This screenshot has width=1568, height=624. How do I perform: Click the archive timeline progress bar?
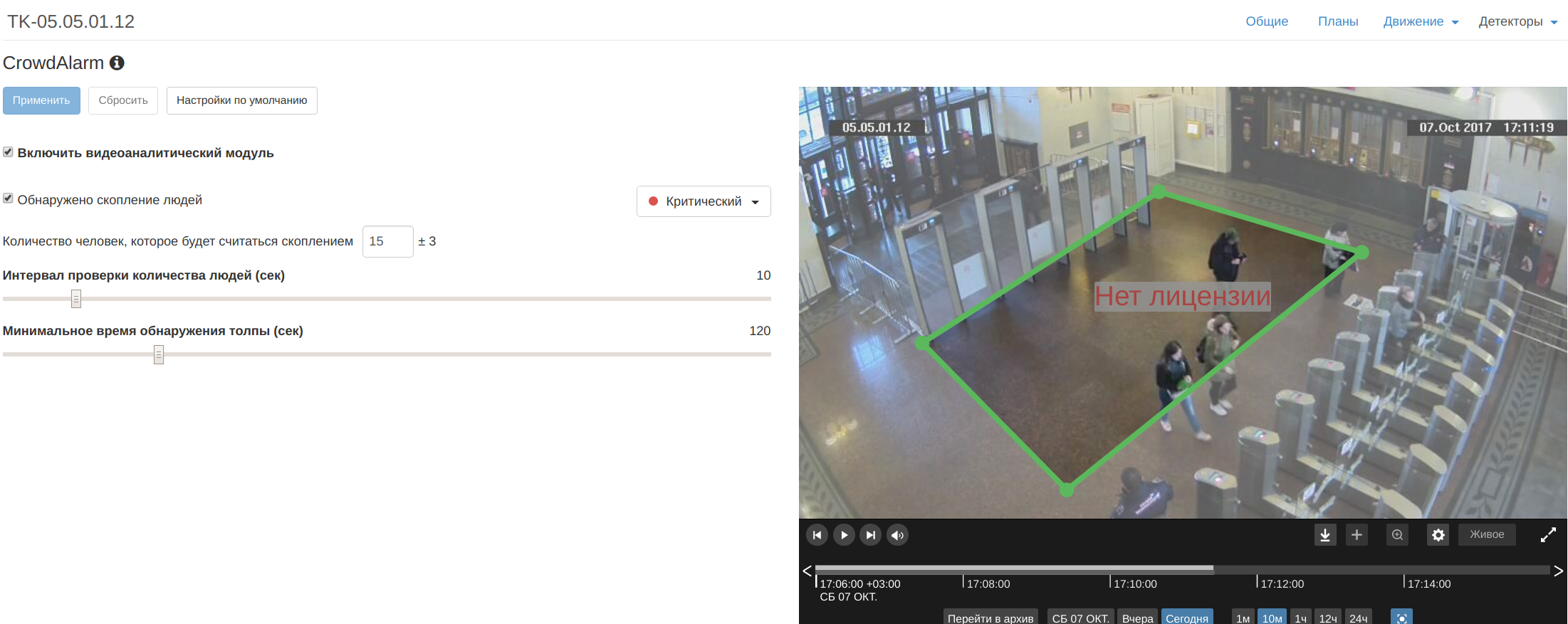pyautogui.click(x=1182, y=569)
